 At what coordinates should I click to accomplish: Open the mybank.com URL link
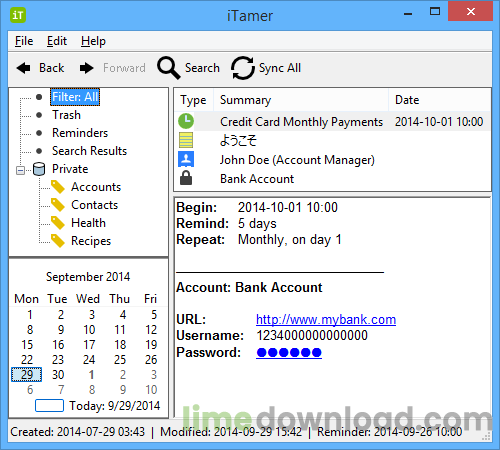326,319
